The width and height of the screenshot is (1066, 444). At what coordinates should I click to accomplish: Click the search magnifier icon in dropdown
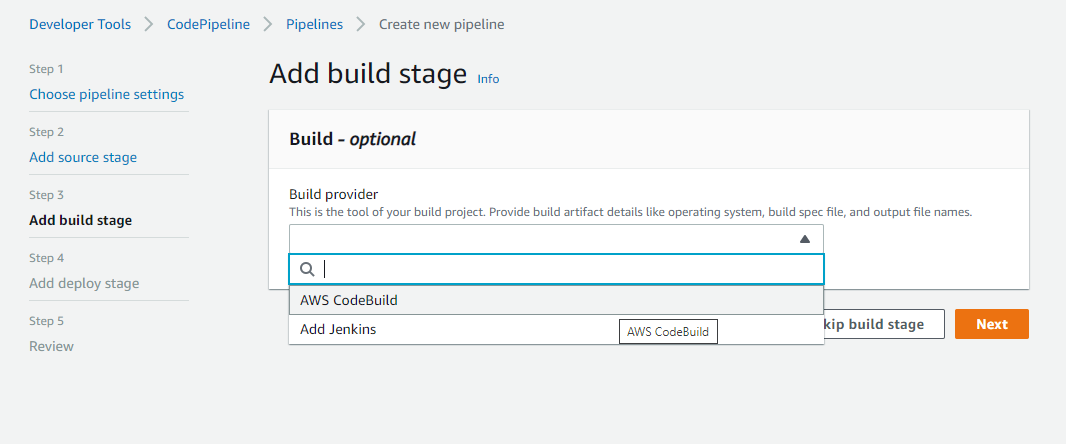tap(307, 269)
